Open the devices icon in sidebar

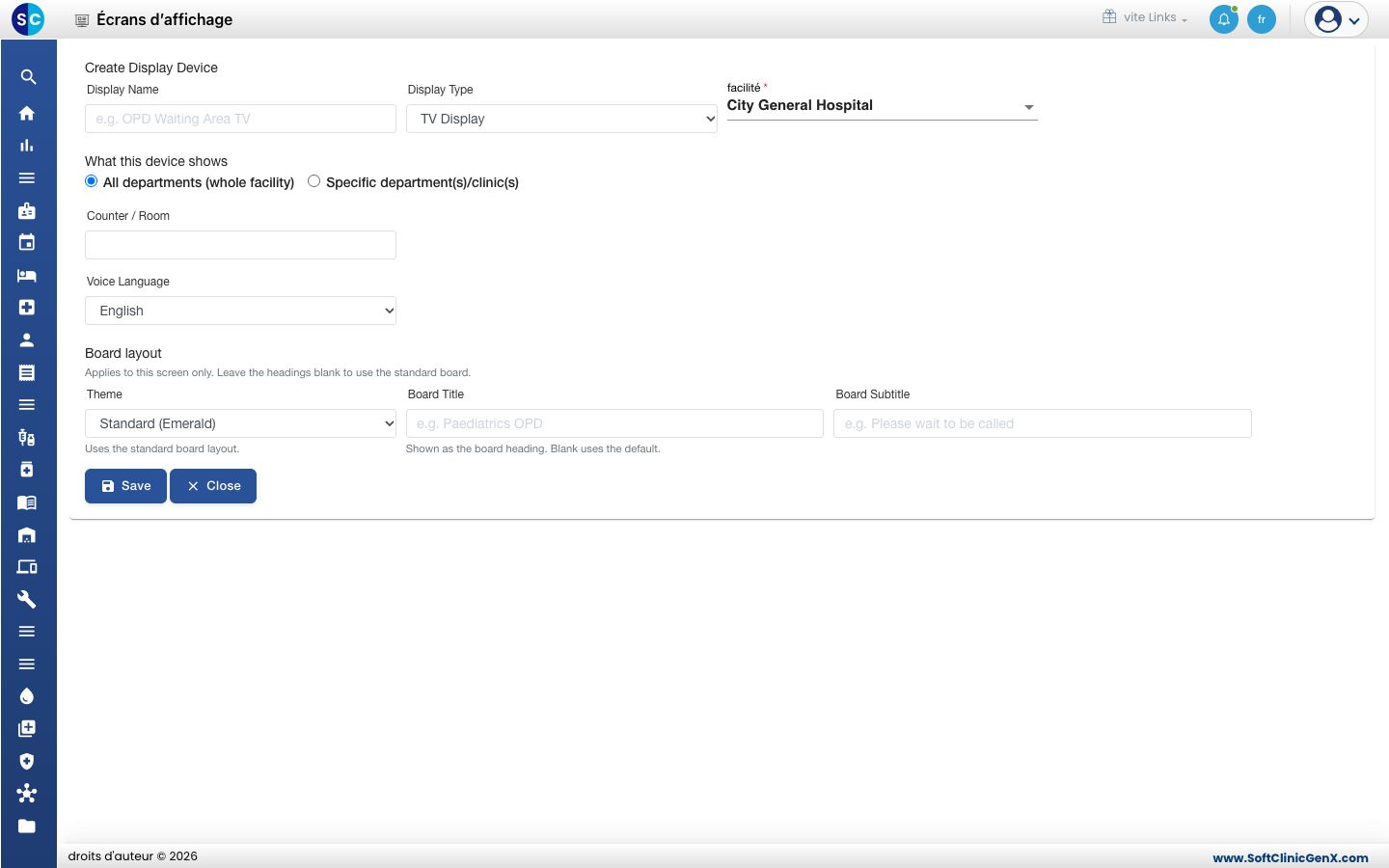[x=27, y=567]
